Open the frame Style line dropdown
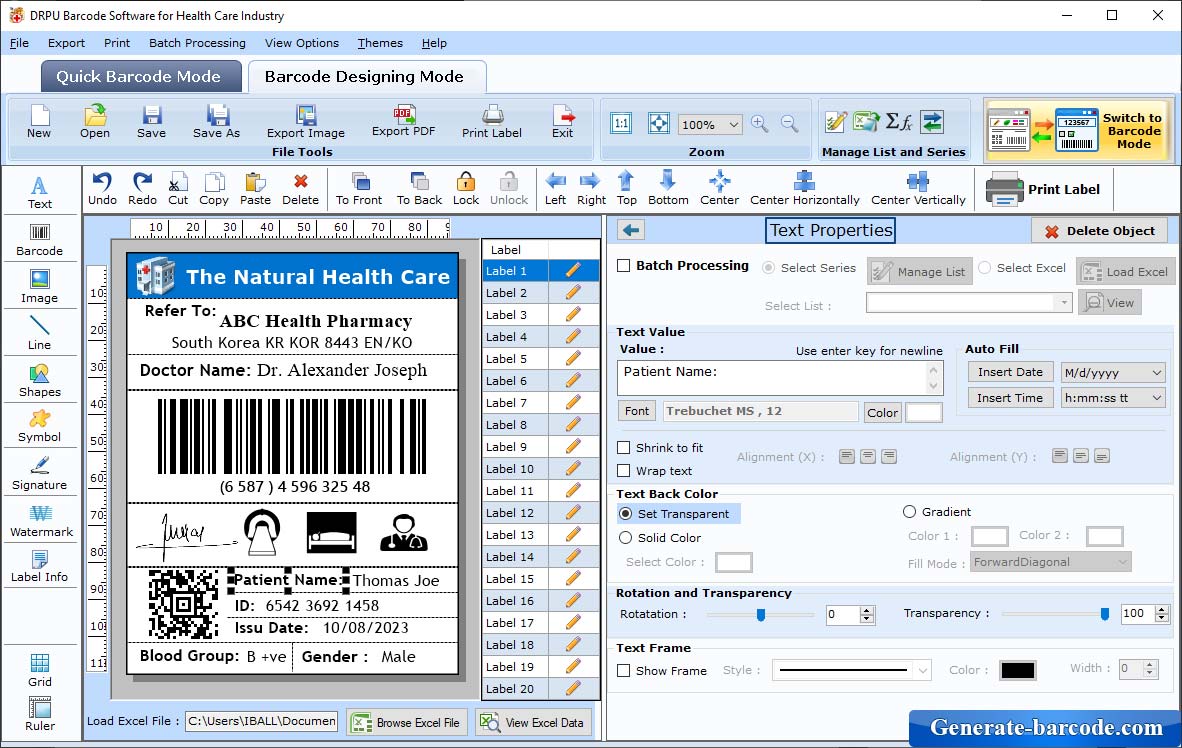The image size is (1182, 748). click(923, 670)
